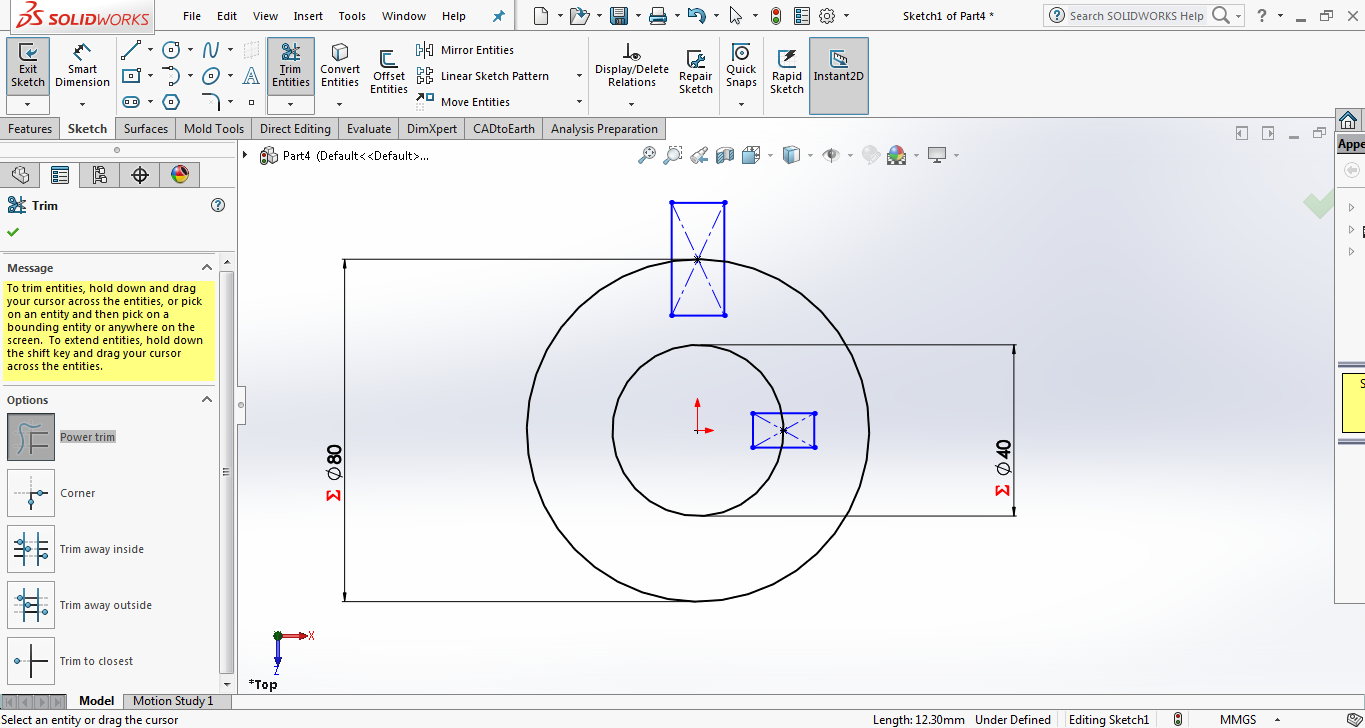Open the Trim Entities dropdown arrow

tap(290, 104)
